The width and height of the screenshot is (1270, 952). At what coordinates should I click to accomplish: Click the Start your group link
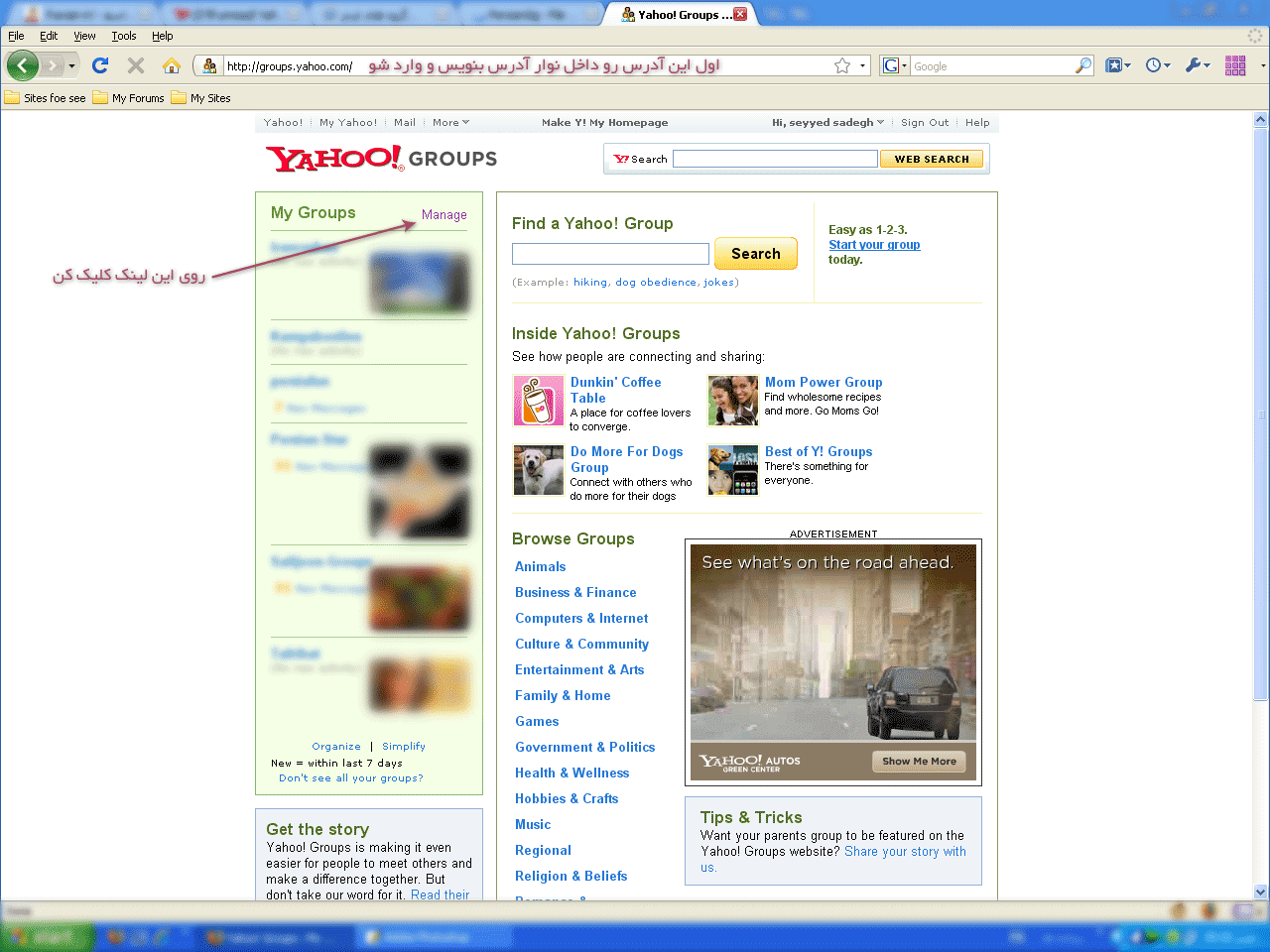click(x=874, y=244)
